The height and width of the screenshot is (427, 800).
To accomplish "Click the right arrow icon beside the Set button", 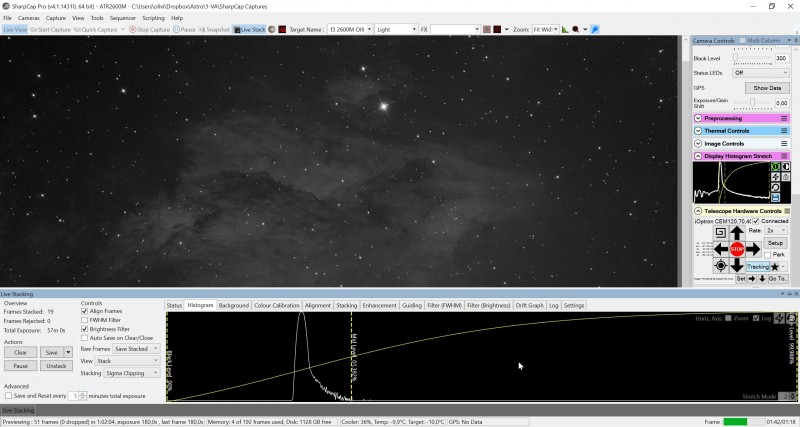I will (x=752, y=279).
